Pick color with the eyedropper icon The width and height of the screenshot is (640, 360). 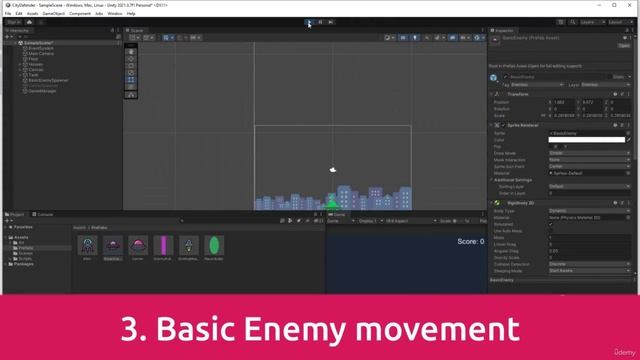629,140
